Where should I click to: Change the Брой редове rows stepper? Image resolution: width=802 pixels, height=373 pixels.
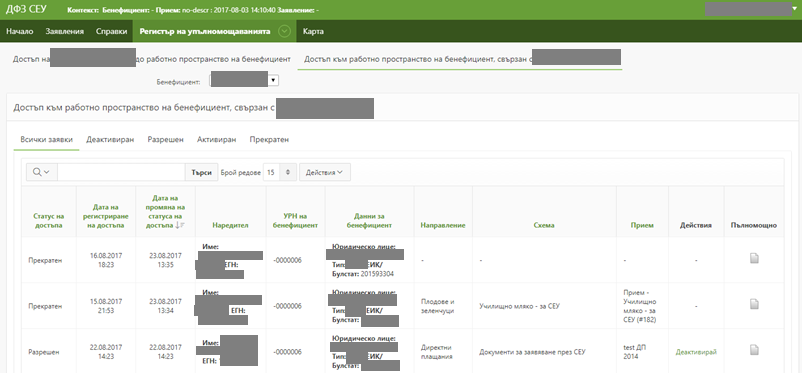pos(289,172)
